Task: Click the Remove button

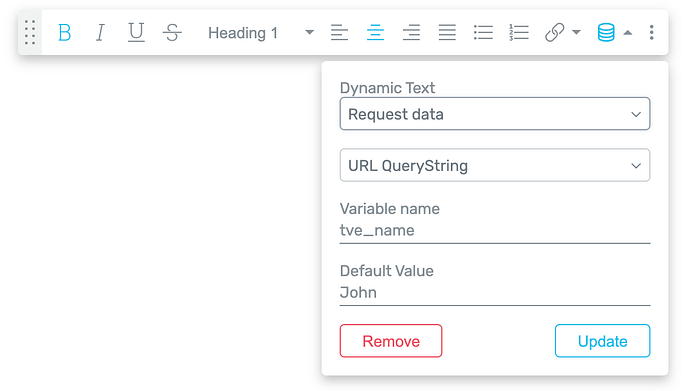Action: (x=391, y=341)
